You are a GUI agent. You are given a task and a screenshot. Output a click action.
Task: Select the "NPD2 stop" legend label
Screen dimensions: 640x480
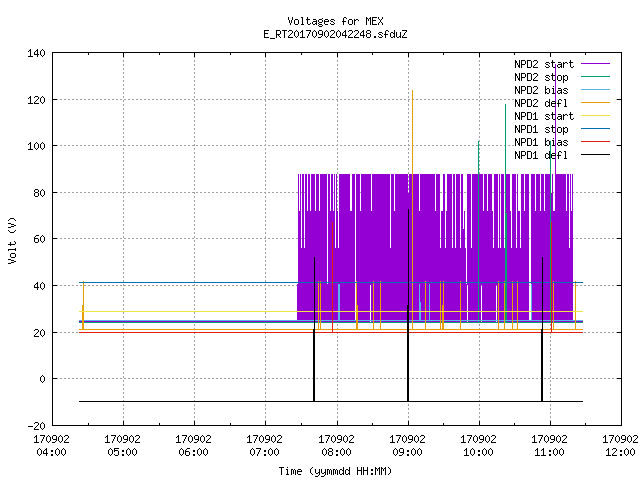[541, 77]
